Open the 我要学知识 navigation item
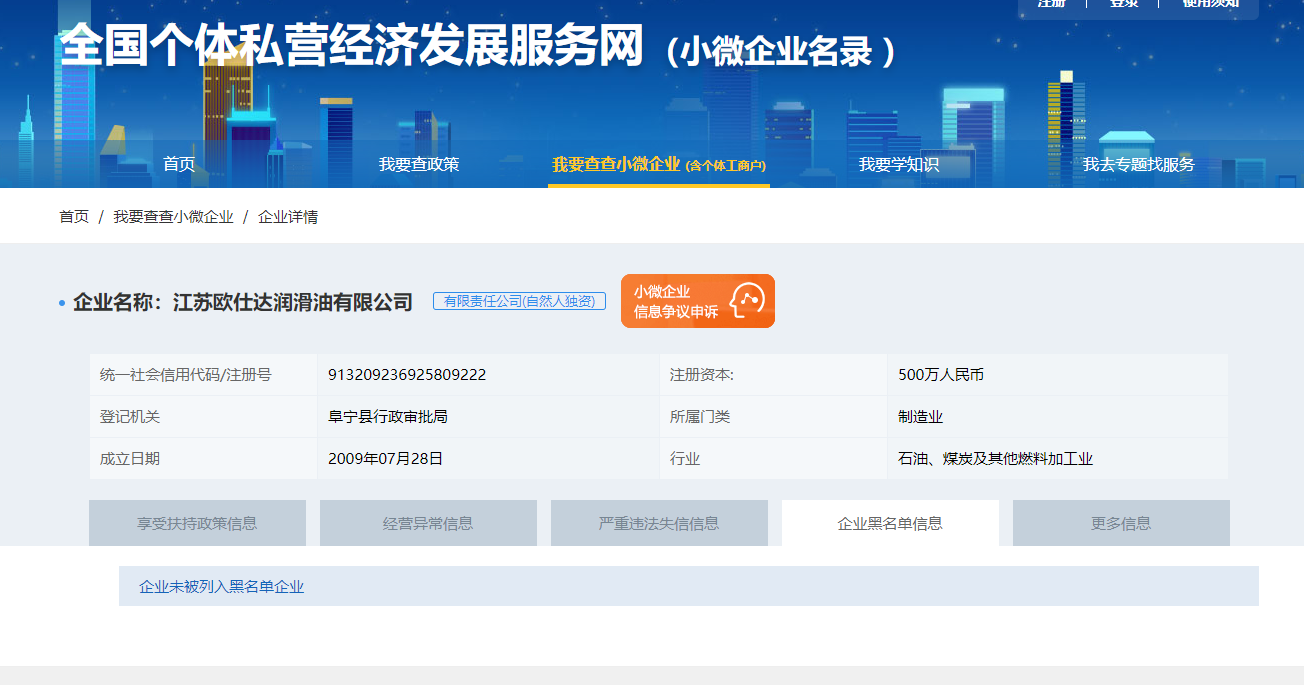Screen dimensions: 1304x685 tap(899, 164)
